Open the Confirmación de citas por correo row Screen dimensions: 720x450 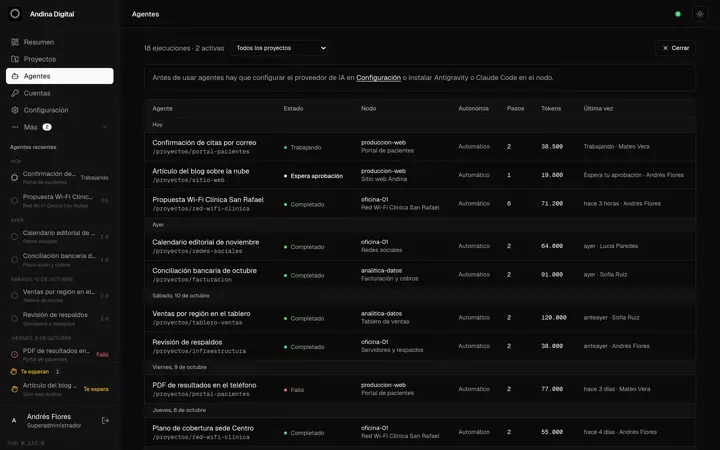(x=420, y=147)
